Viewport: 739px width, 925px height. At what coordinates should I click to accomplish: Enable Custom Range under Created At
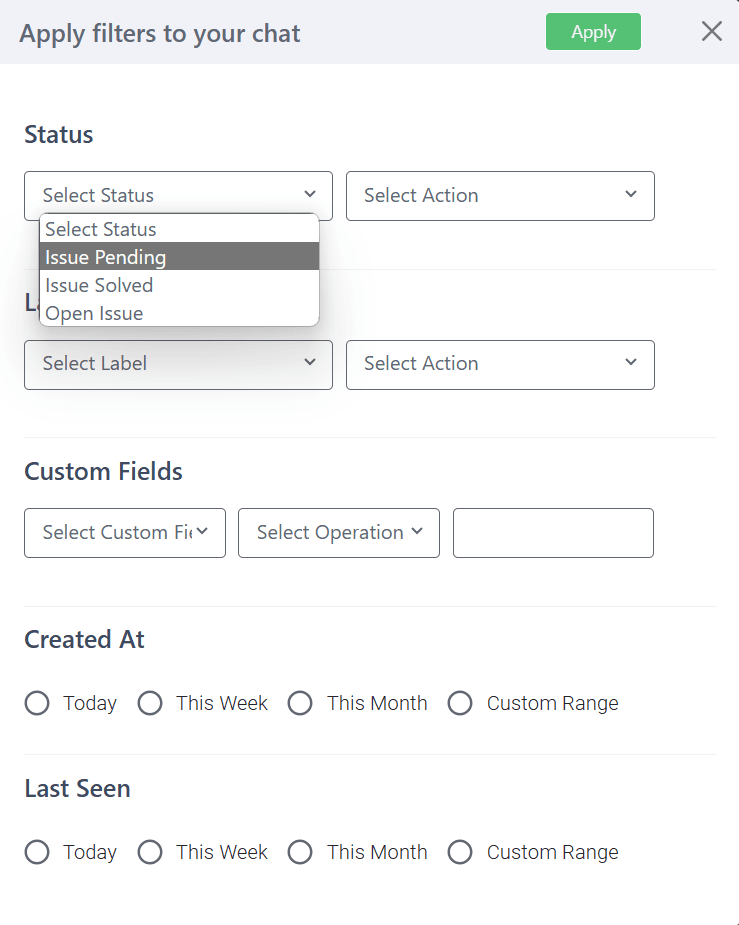click(460, 703)
